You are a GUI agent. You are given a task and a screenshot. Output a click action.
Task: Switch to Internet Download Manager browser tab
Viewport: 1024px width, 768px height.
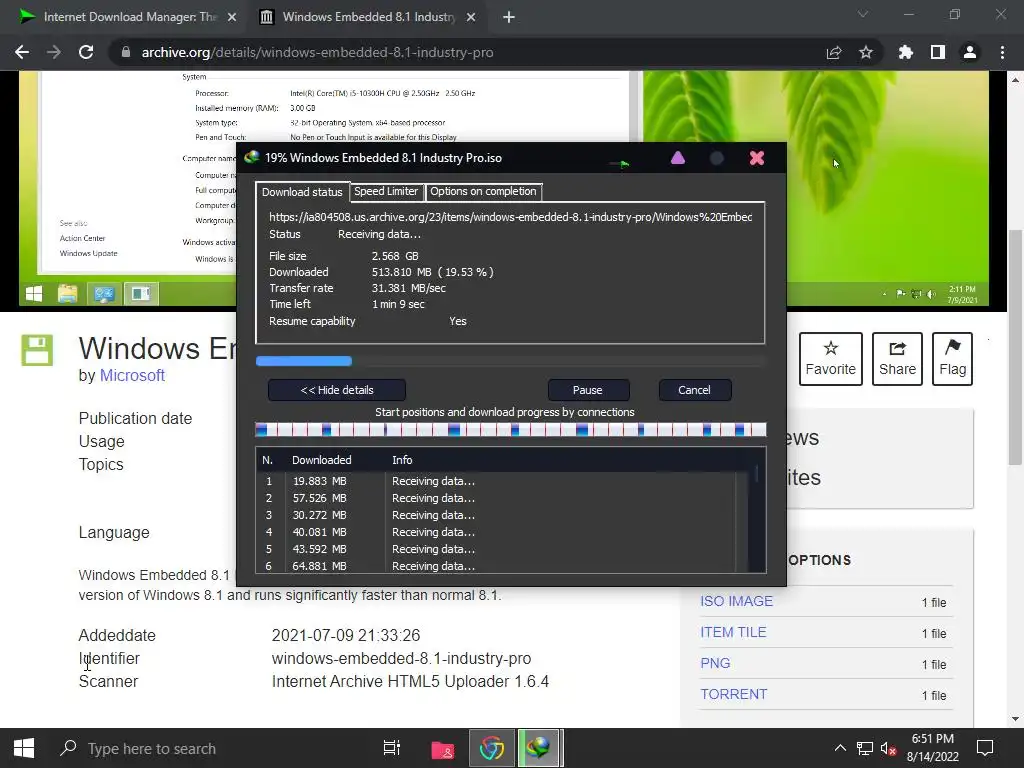coord(128,17)
